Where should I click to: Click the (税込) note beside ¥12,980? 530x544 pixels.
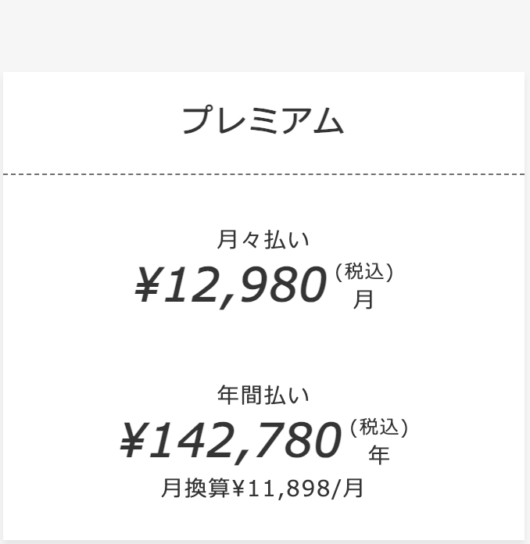point(364,272)
